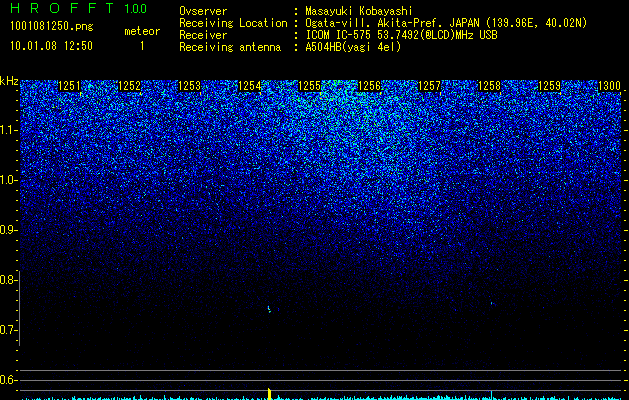629x400 pixels.
Task: Click the 0.6 kHz axis label
Action: coord(8,380)
